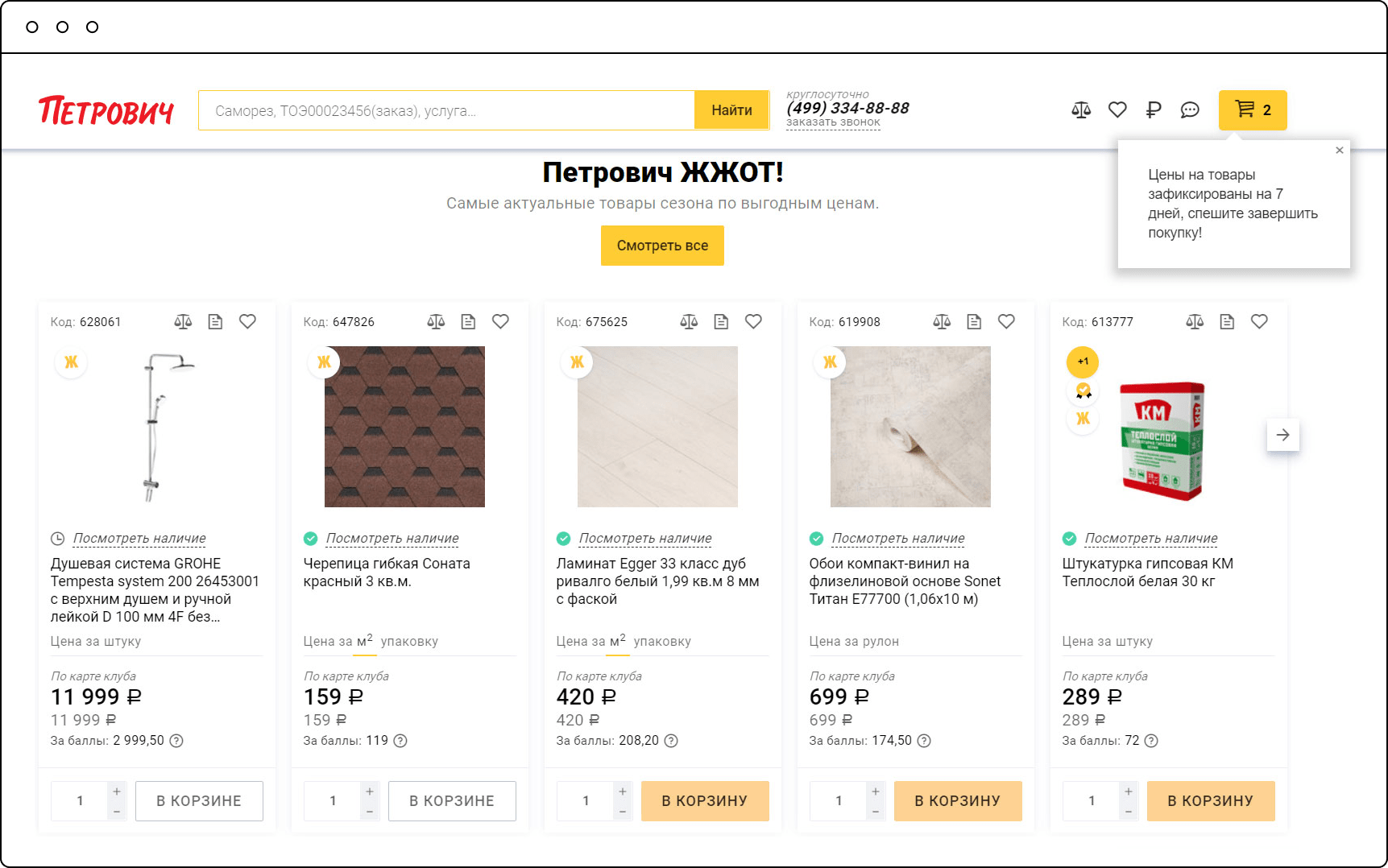Show points help for 72 points price
The height and width of the screenshot is (868, 1388).
[x=1151, y=741]
